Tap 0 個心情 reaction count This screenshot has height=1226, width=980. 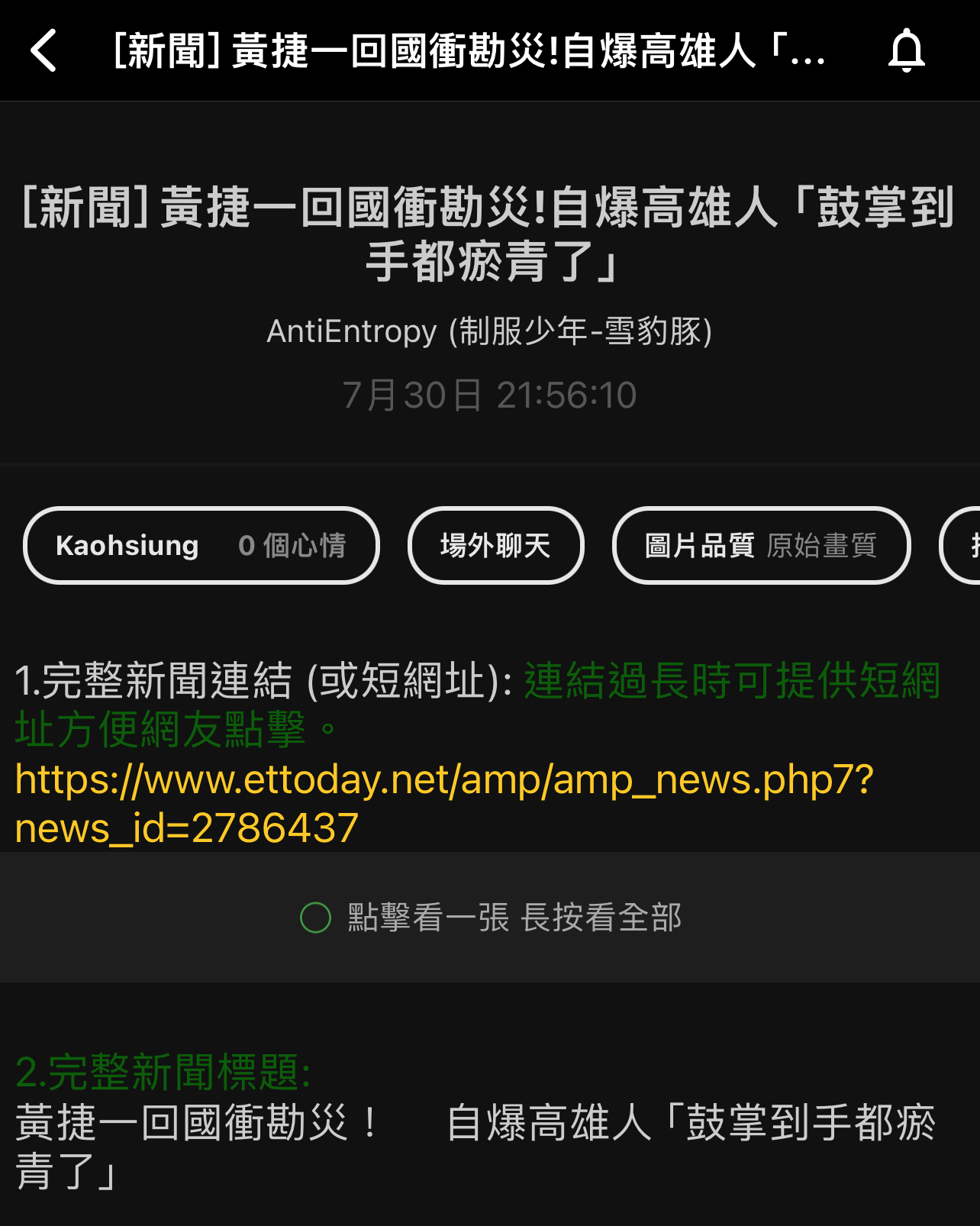[292, 546]
